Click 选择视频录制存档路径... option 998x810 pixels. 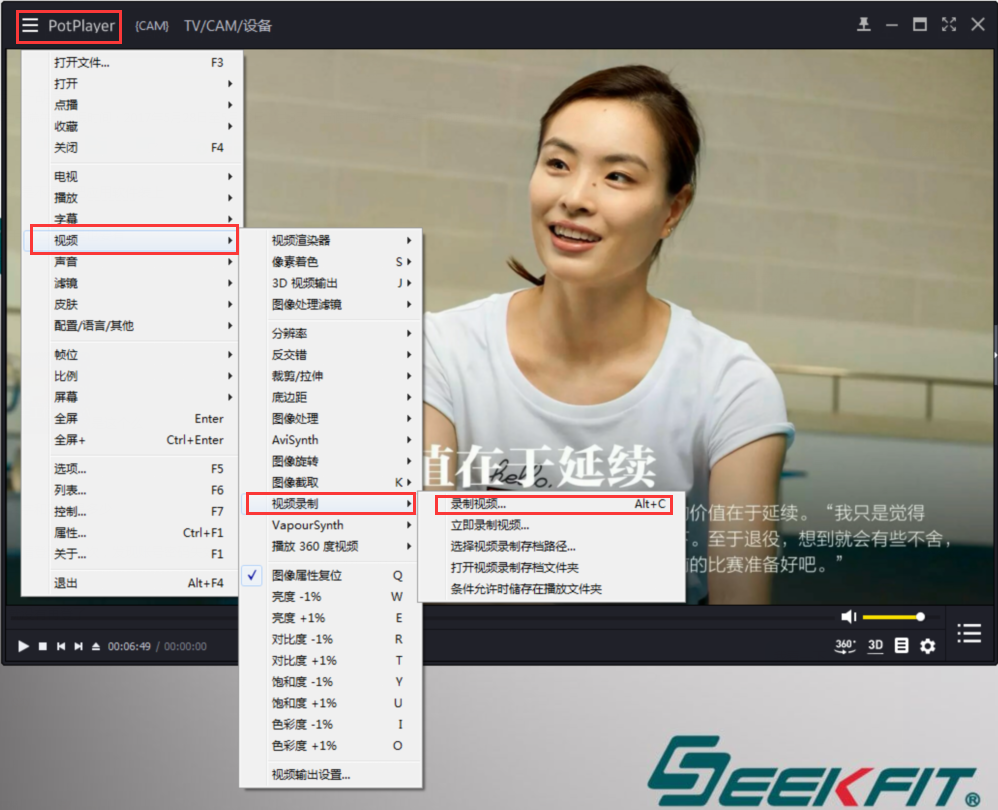[x=513, y=546]
